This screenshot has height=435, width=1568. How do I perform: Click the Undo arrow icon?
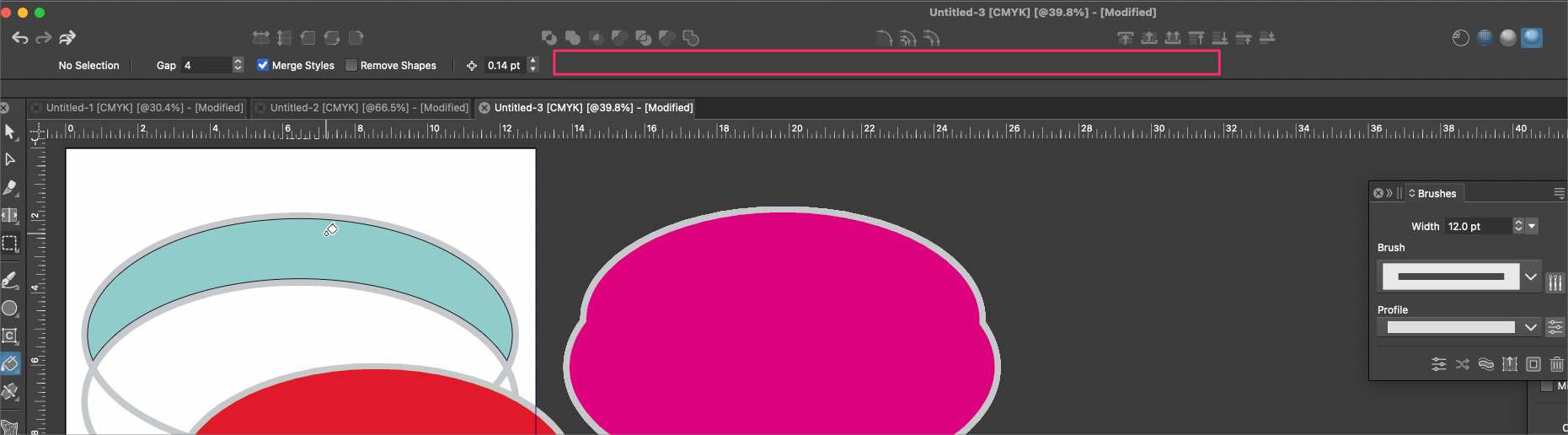(20, 38)
